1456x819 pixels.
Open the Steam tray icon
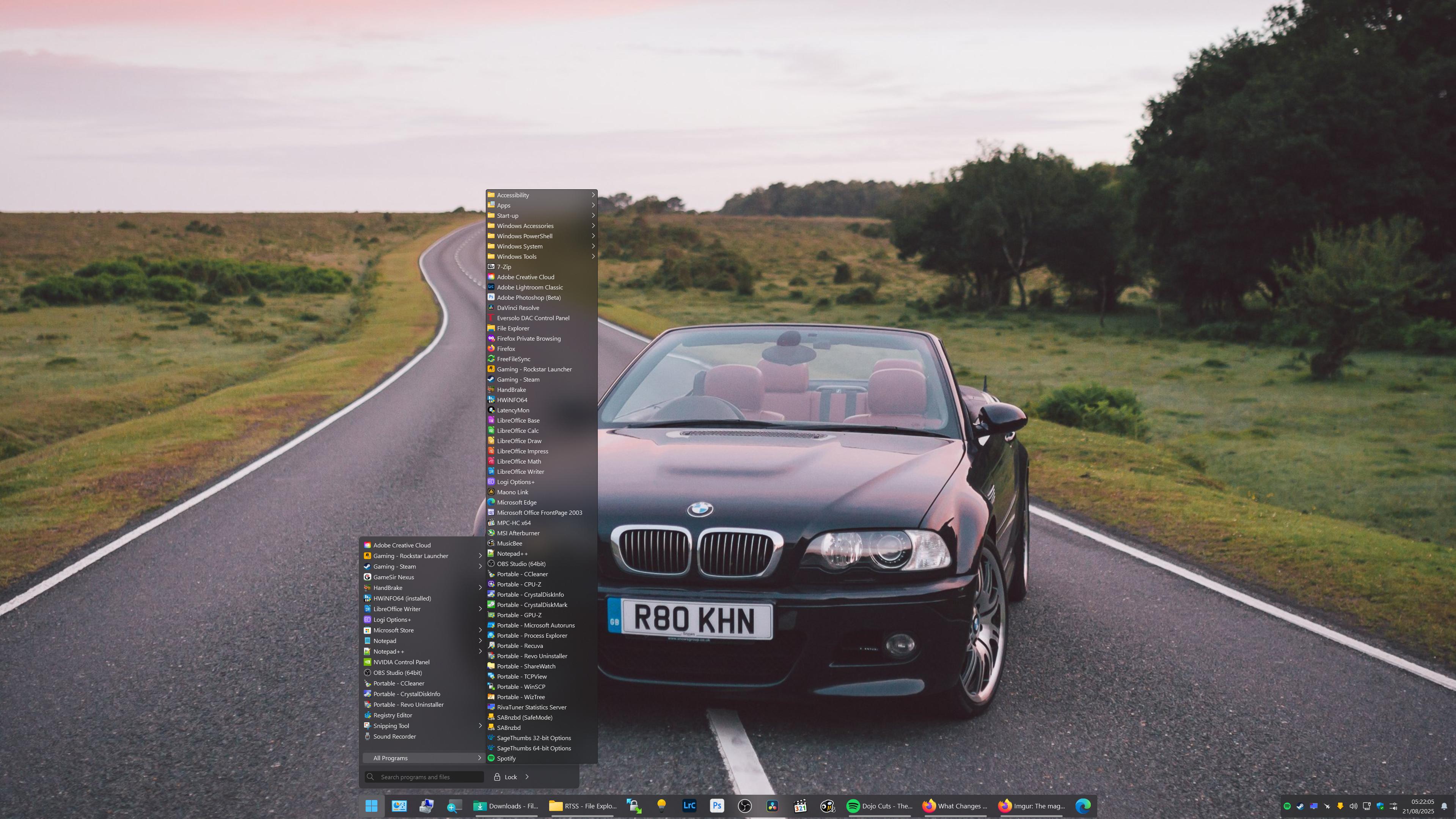[x=1300, y=806]
